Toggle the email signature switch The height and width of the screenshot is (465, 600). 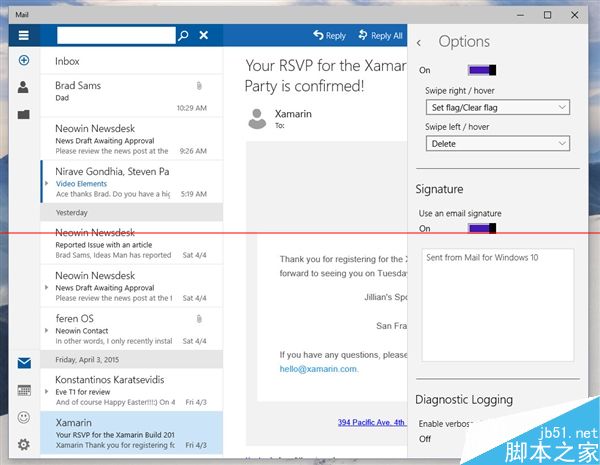point(481,229)
